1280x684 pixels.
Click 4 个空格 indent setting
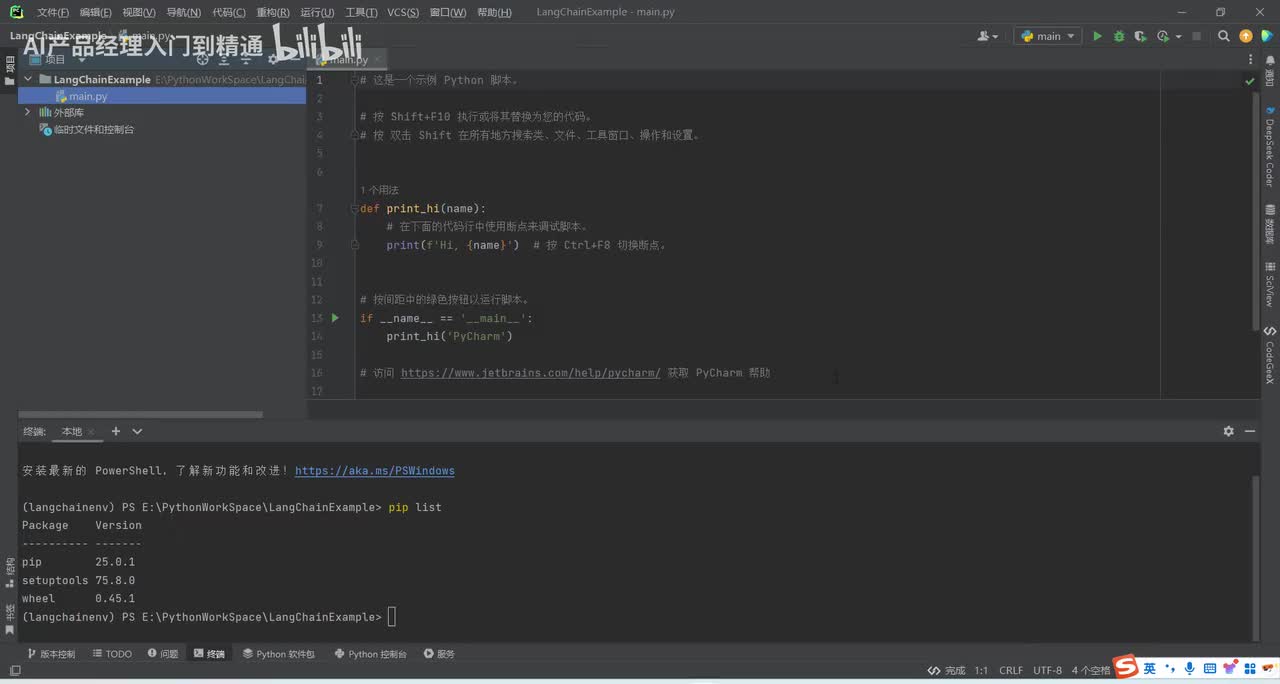click(1091, 670)
